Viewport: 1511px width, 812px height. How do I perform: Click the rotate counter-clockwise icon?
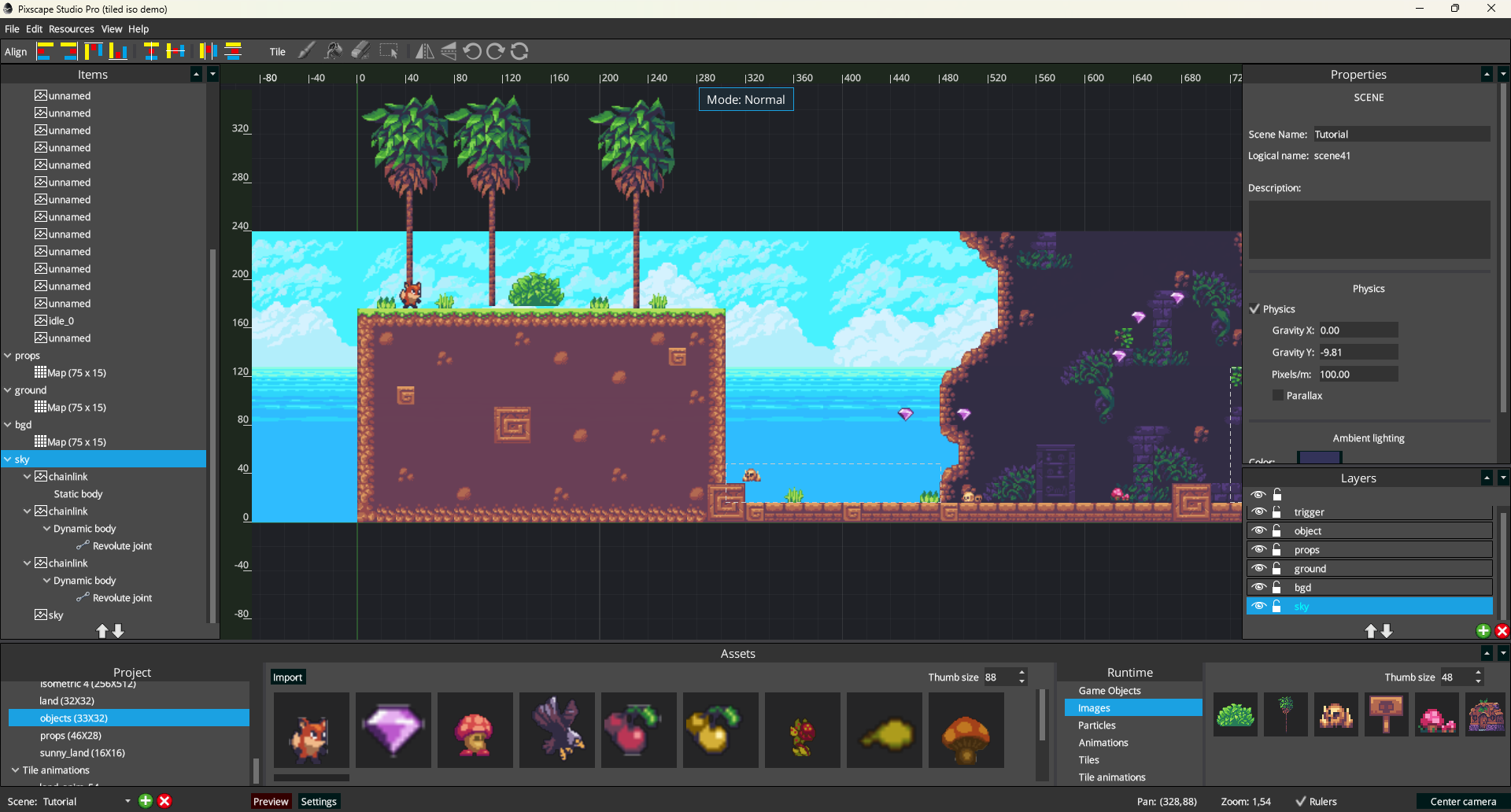[x=472, y=51]
